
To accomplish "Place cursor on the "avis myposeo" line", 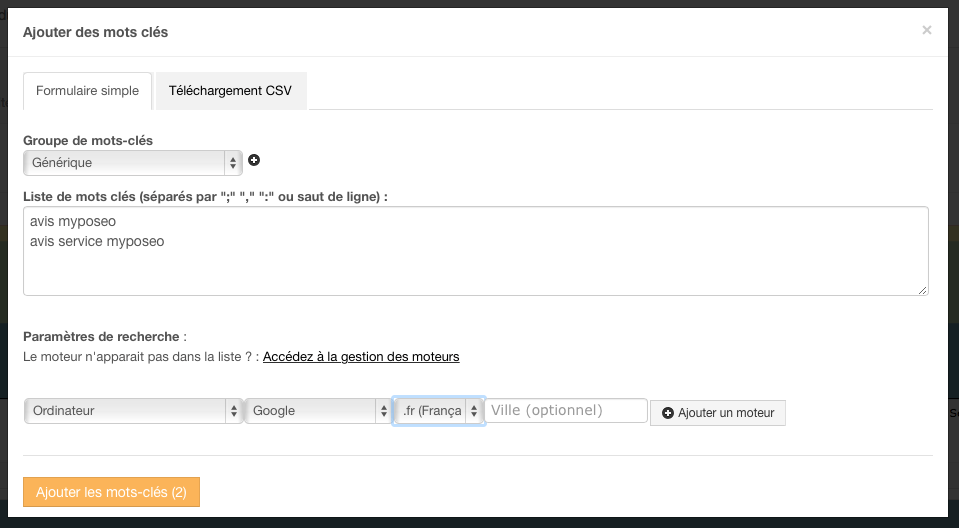I will tap(73, 221).
